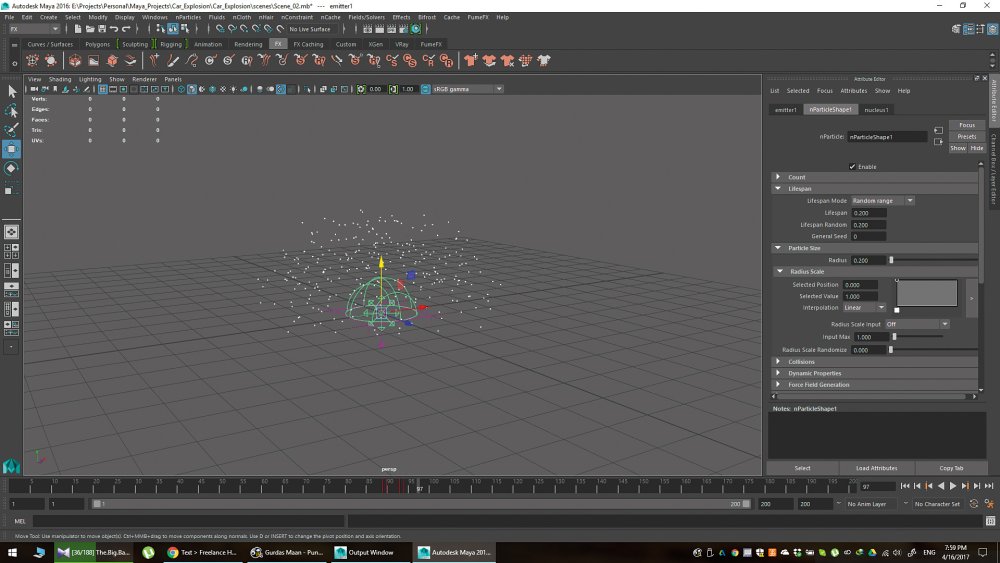Open the sRGB gamma view transform dropdown
The height and width of the screenshot is (563, 1000).
[x=467, y=89]
